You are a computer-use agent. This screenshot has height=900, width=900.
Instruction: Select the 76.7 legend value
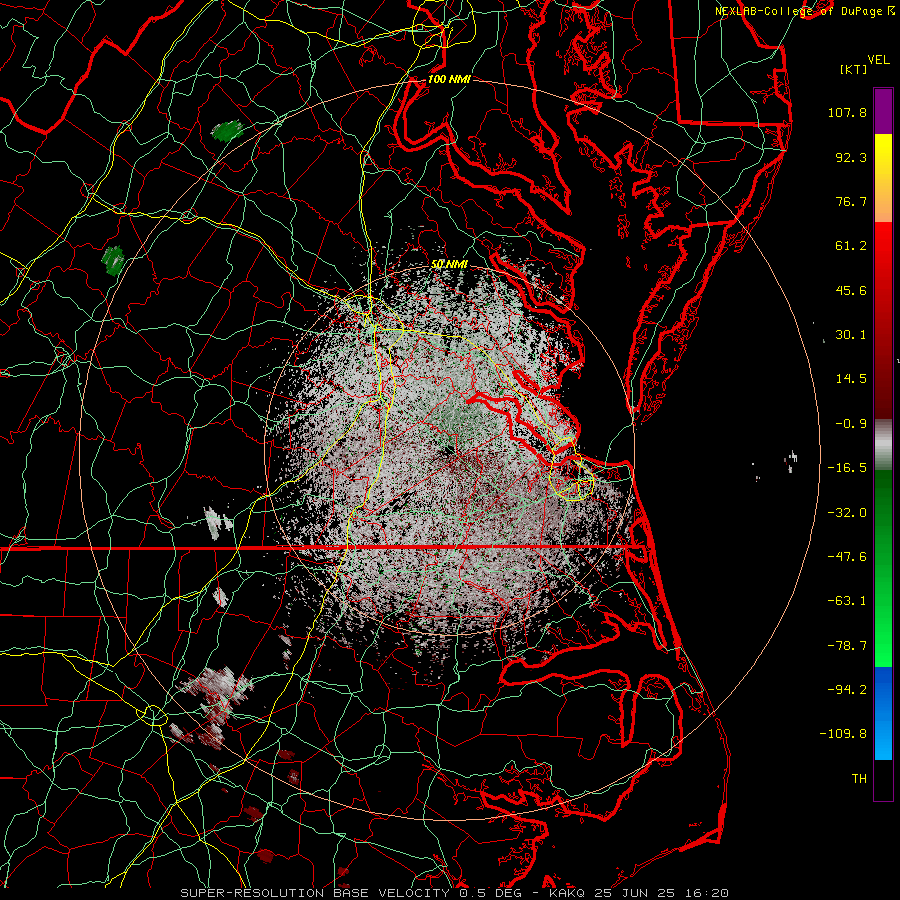[x=851, y=201]
